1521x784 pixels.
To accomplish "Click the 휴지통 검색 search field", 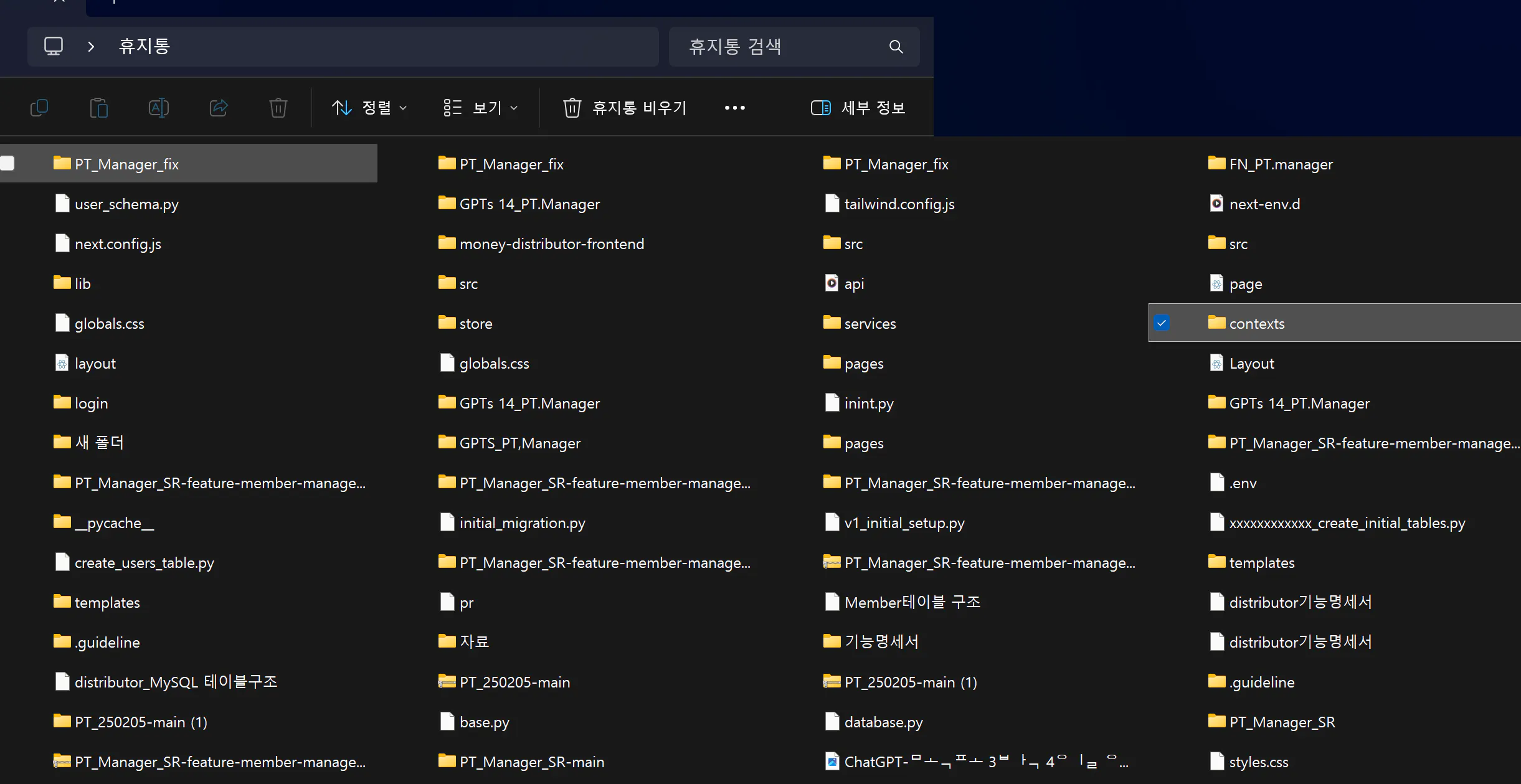I will [x=794, y=47].
